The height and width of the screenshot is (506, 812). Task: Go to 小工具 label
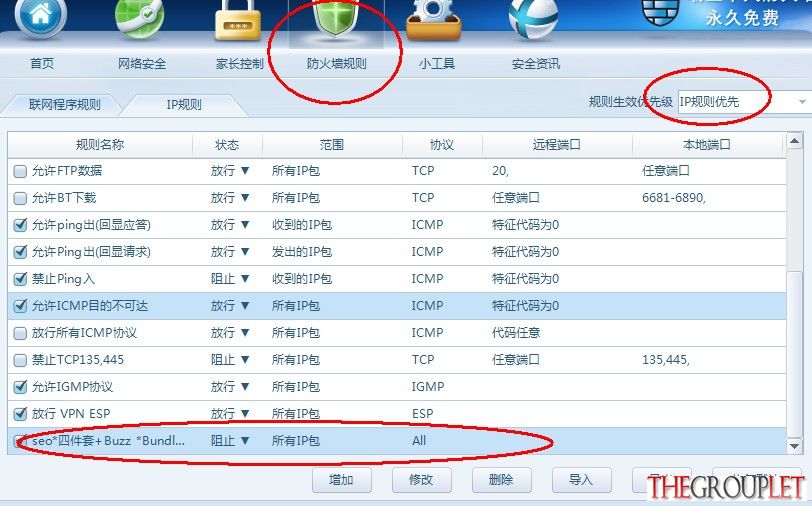tap(437, 64)
